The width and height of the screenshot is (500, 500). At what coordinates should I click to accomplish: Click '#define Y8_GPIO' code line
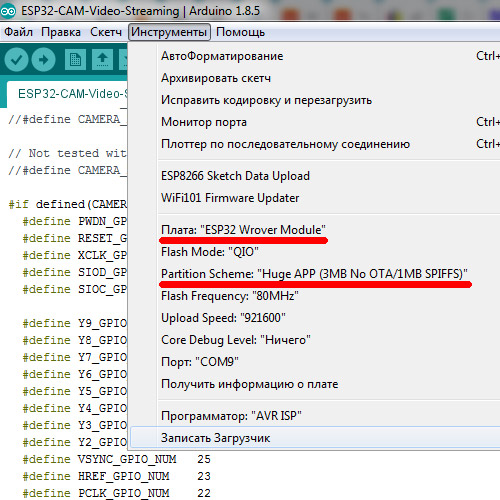coord(75,340)
